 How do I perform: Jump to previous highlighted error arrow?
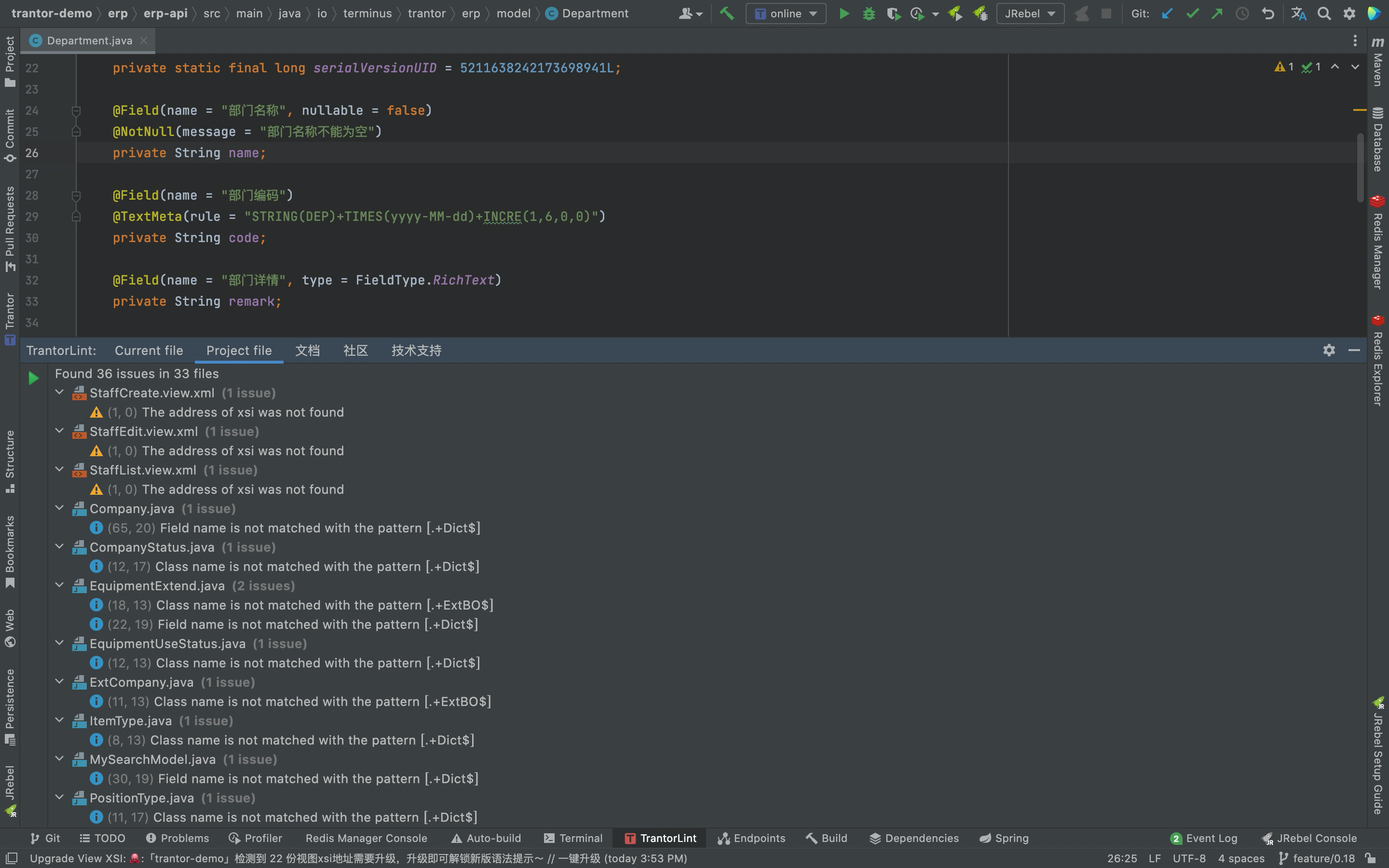point(1335,67)
